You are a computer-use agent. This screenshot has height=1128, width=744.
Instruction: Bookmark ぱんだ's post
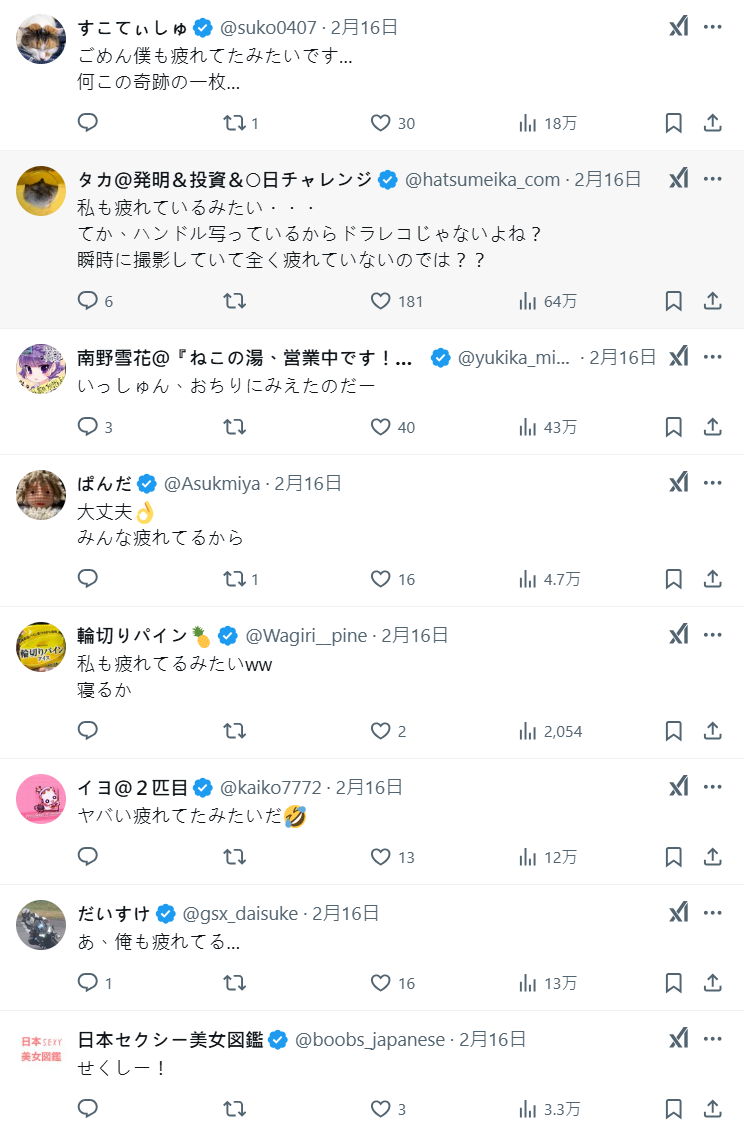coord(674,579)
